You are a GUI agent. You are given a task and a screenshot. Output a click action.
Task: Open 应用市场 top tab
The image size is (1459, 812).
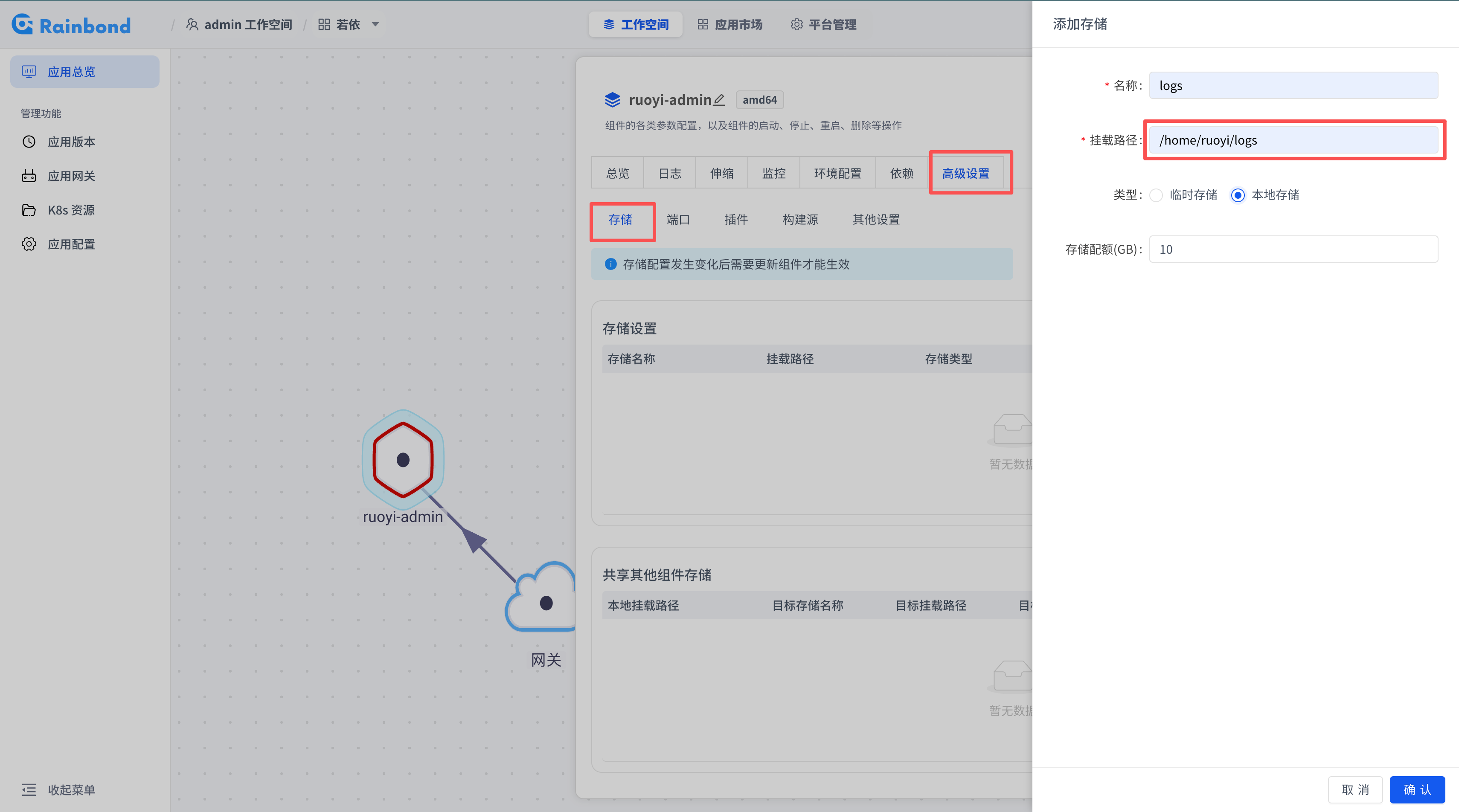coord(729,24)
